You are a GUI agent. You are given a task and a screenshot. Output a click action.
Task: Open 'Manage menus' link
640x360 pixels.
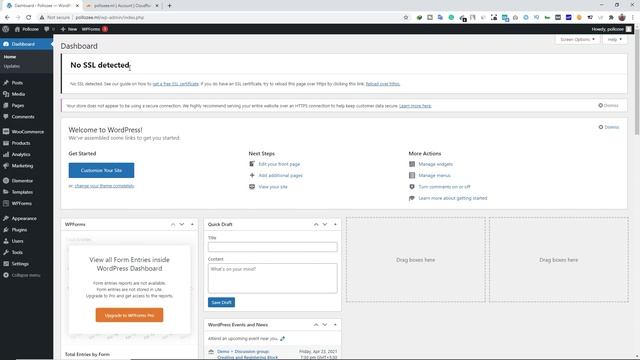click(434, 176)
